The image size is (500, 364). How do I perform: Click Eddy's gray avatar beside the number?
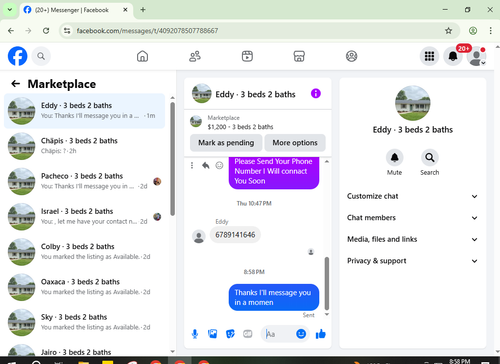pos(199,236)
